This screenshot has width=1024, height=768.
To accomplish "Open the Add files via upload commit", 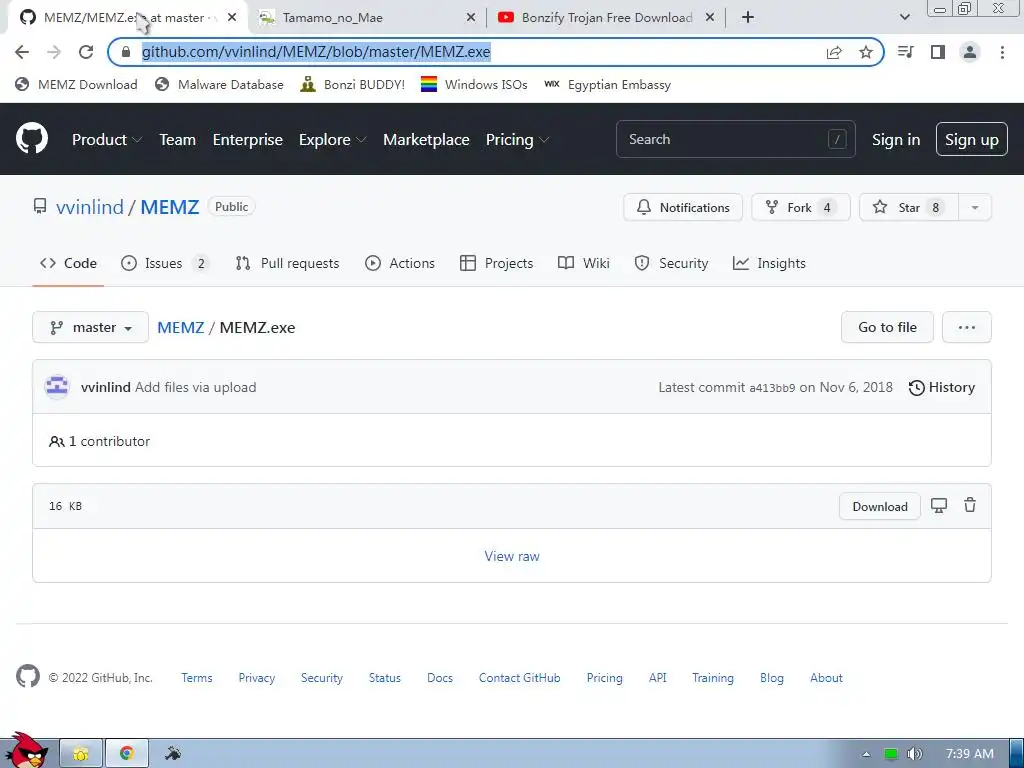I will 195,387.
